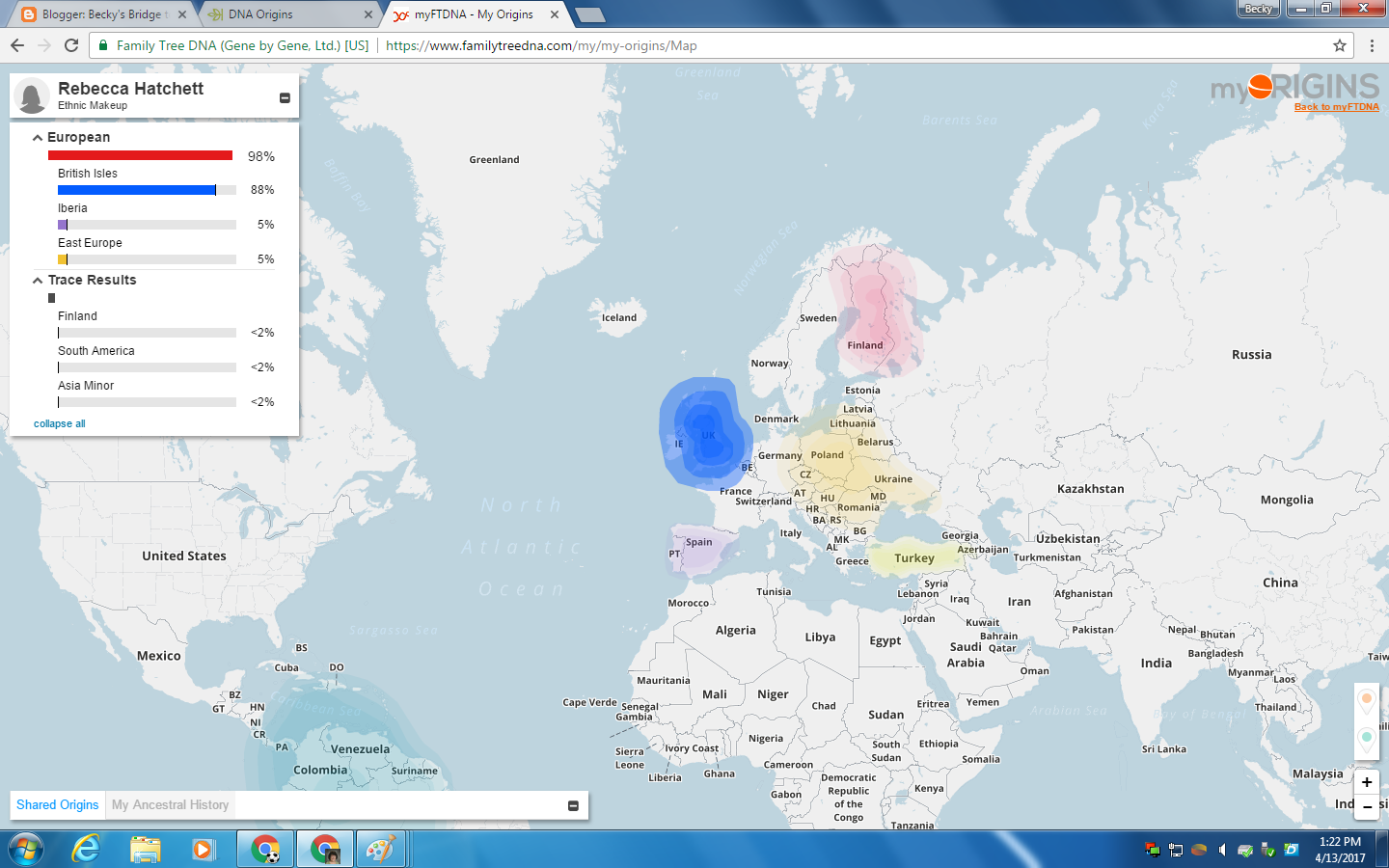The height and width of the screenshot is (868, 1389).
Task: Collapse the Trace Results section chevron
Action: coord(38,281)
